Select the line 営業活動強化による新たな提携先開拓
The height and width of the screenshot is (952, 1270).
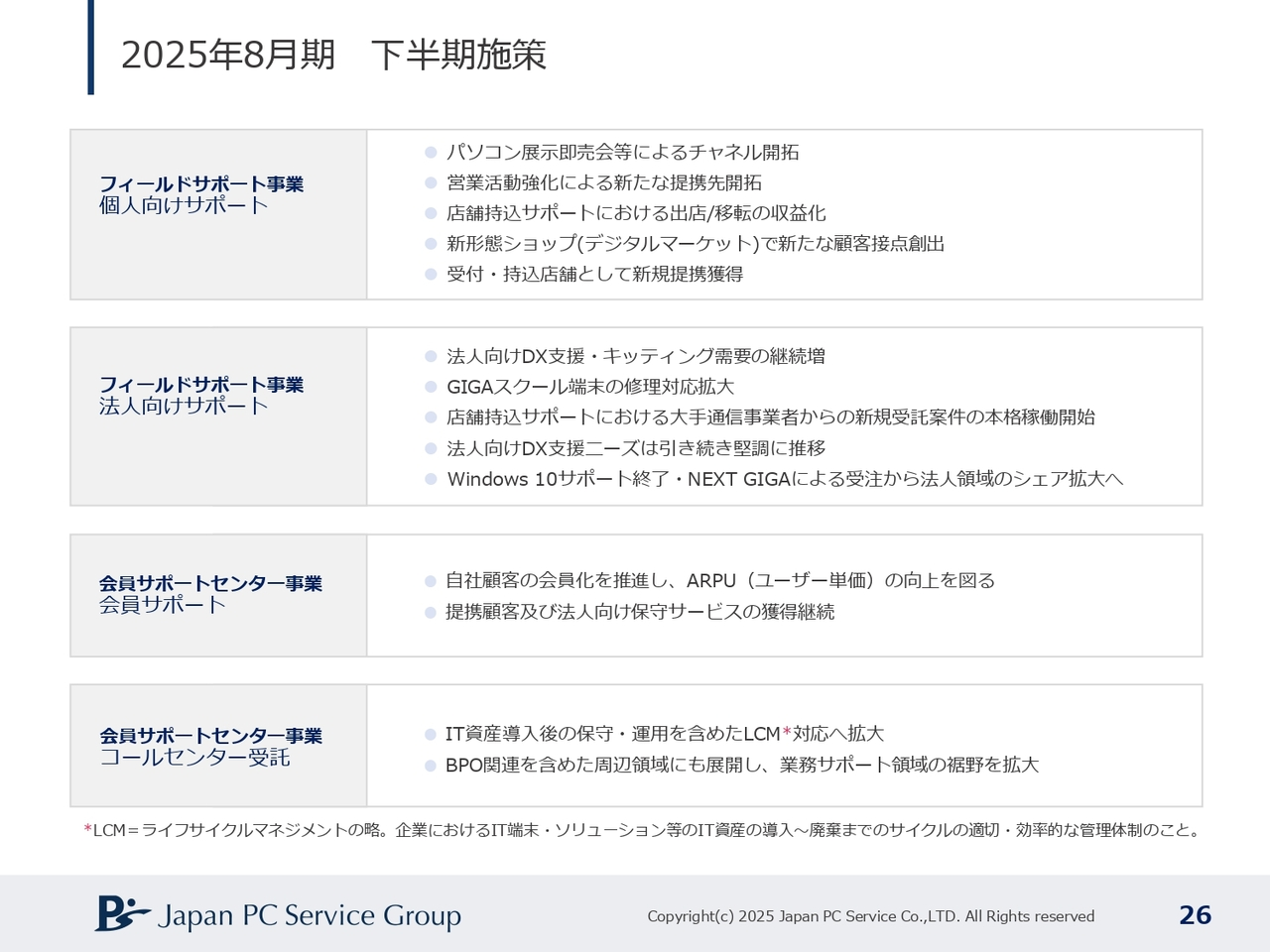(x=604, y=182)
